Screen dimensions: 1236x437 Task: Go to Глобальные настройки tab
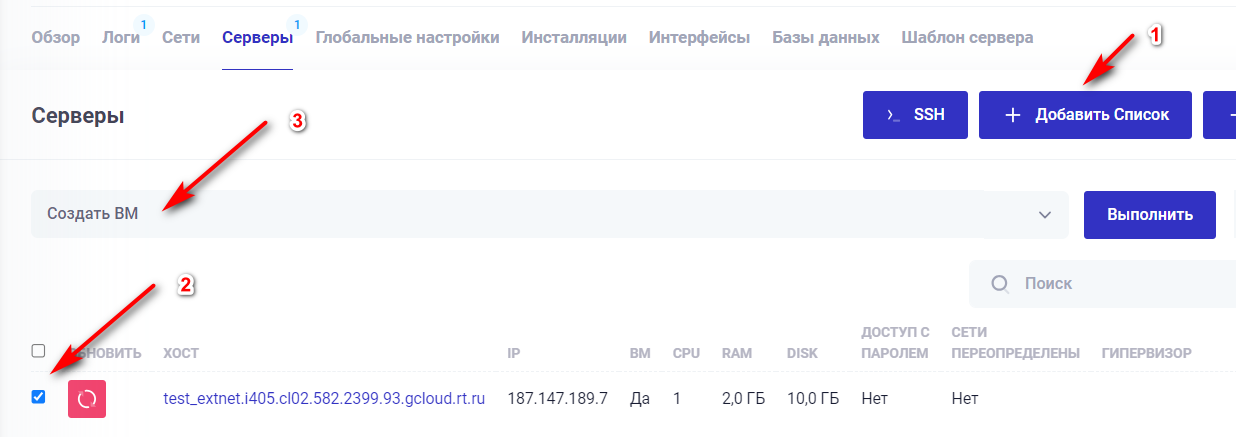(x=407, y=37)
